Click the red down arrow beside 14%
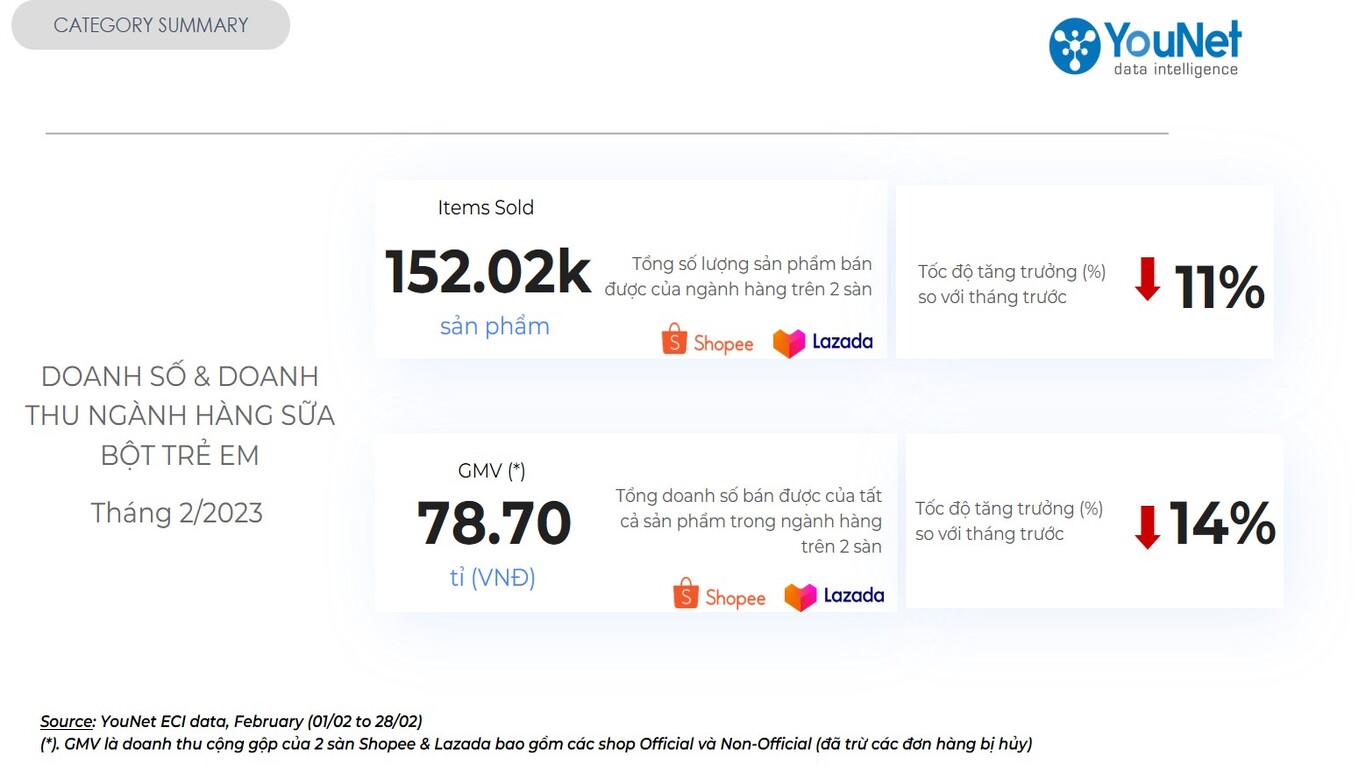The image size is (1366, 768). 1147,527
